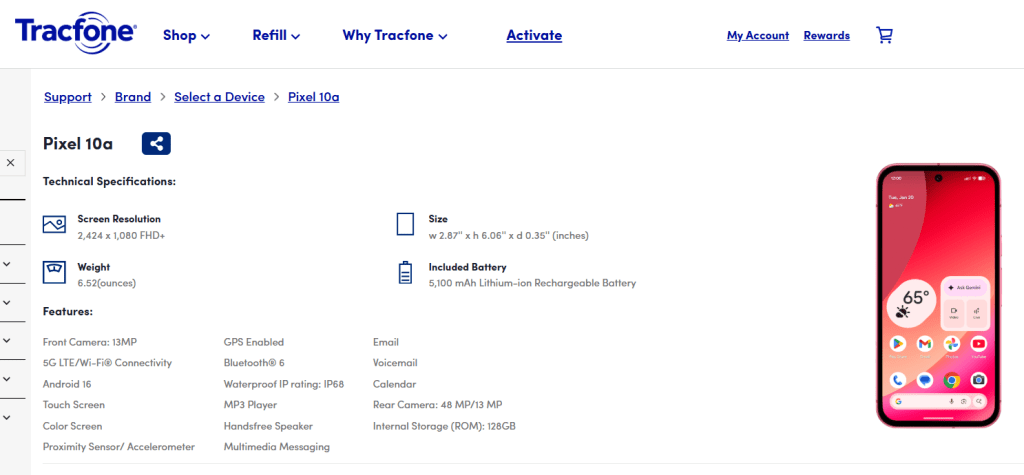This screenshot has height=475, width=1024.
Task: Open My Account link
Action: [x=757, y=35]
